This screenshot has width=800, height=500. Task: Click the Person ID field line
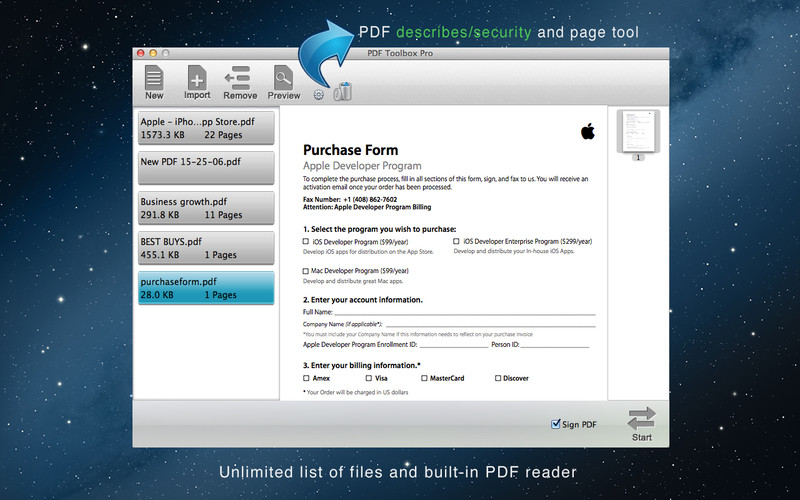tap(555, 346)
